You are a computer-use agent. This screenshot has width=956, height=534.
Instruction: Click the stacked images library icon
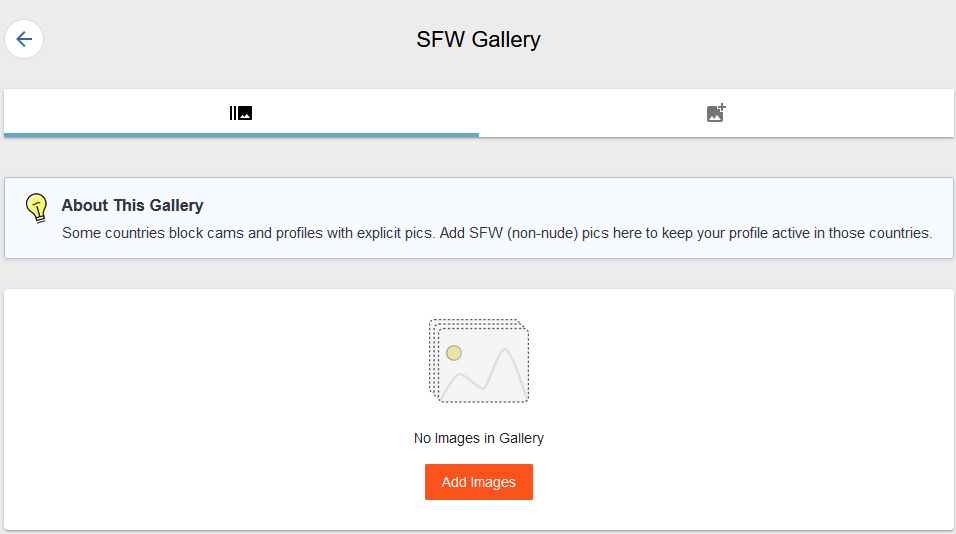tap(241, 113)
